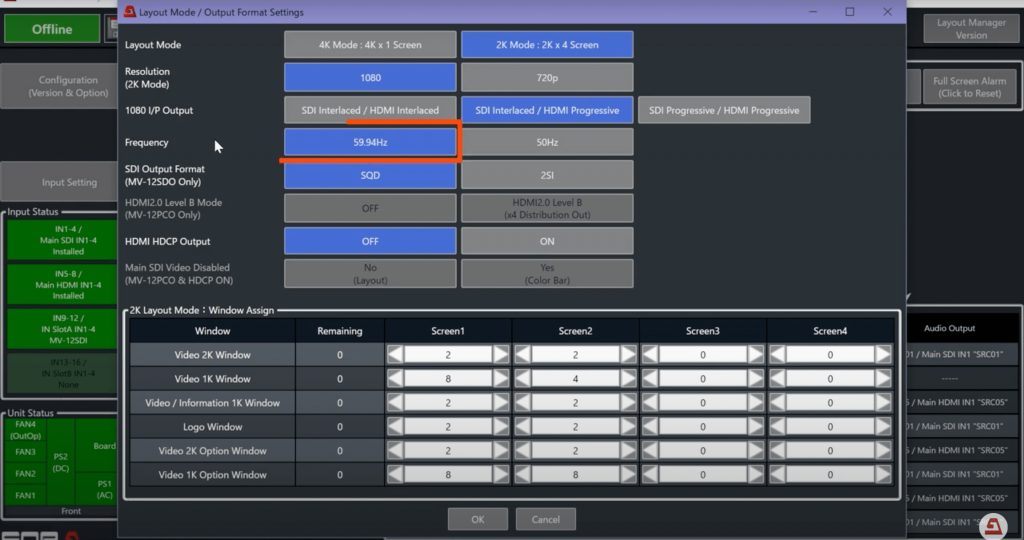
Task: Confirm settings with OK button
Action: click(x=477, y=519)
